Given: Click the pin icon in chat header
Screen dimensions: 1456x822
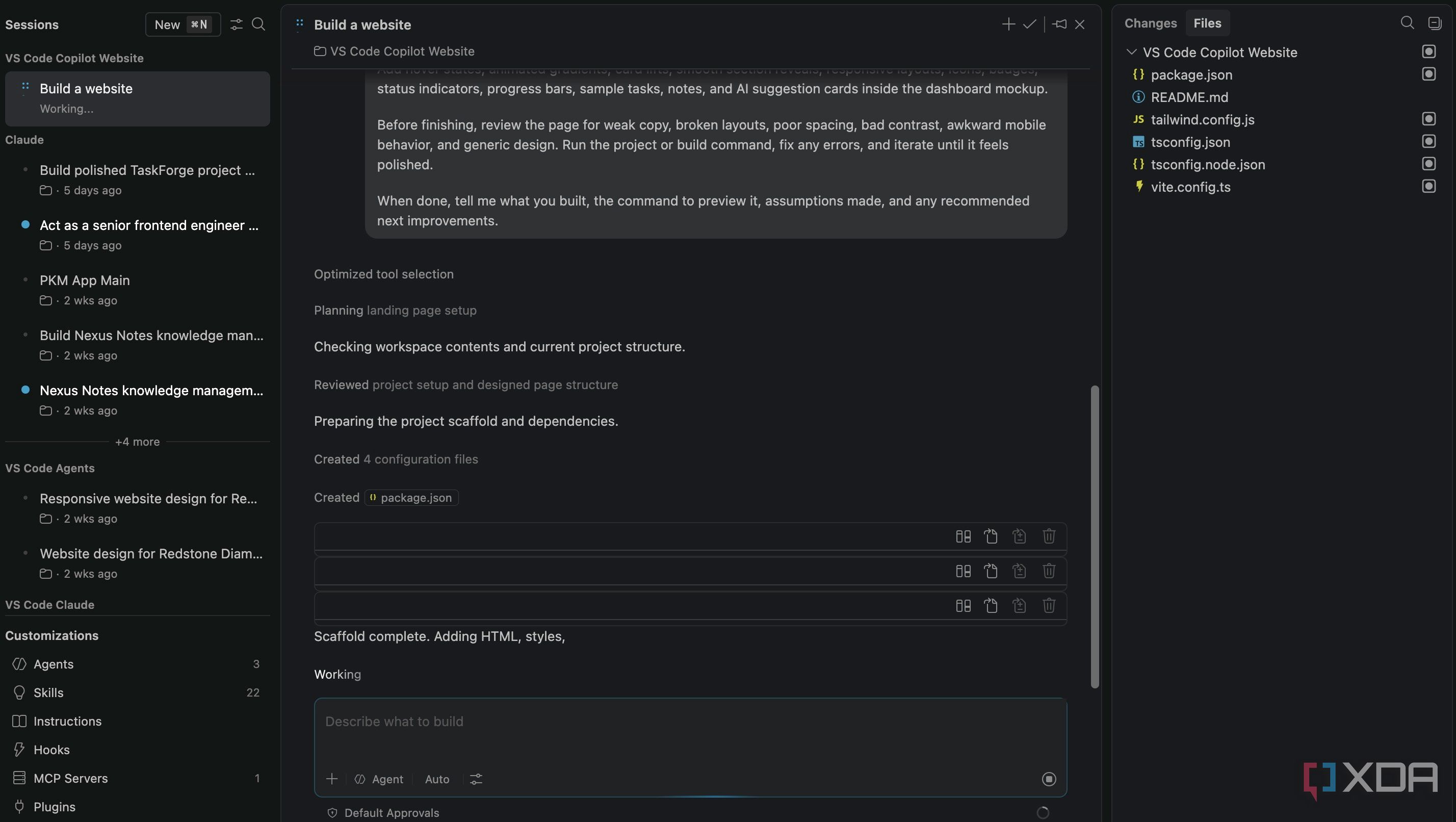Looking at the screenshot, I should tap(1060, 24).
